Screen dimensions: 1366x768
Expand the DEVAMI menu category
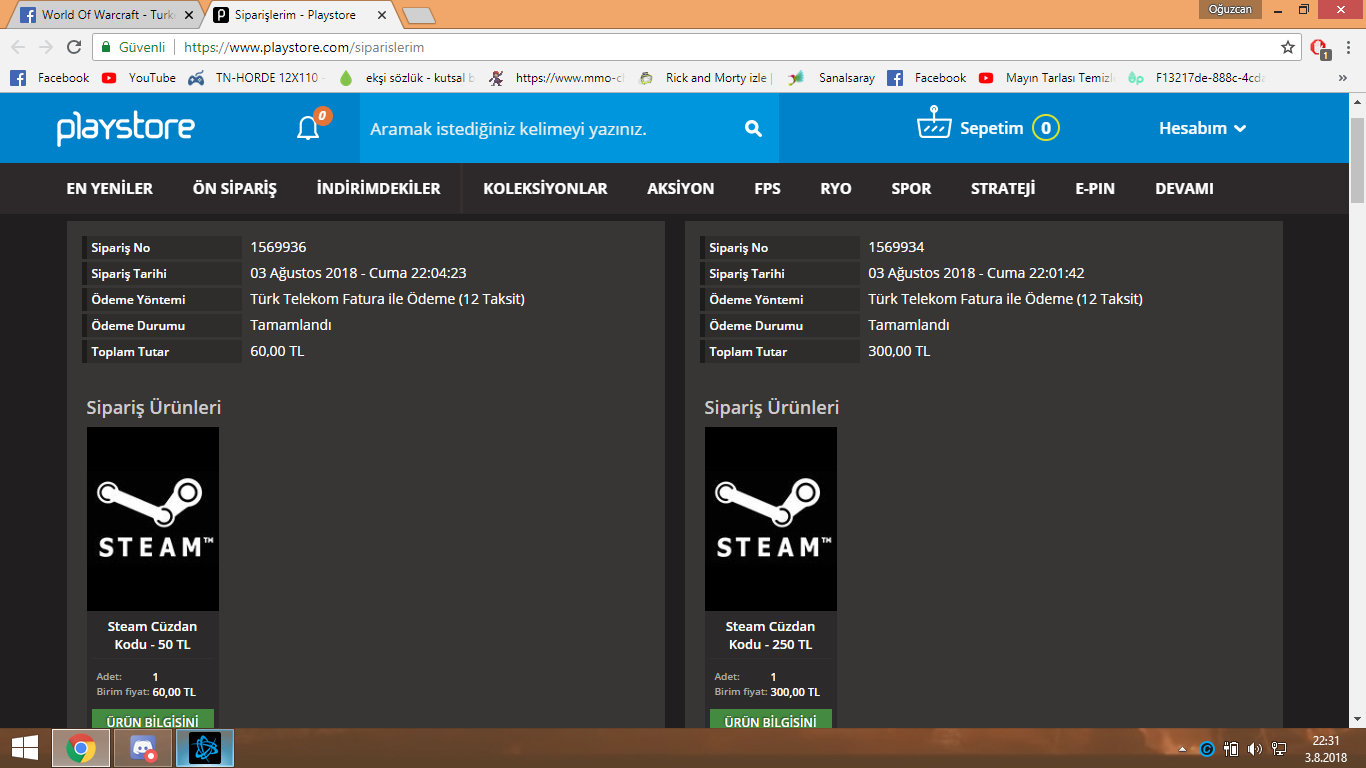point(1184,188)
